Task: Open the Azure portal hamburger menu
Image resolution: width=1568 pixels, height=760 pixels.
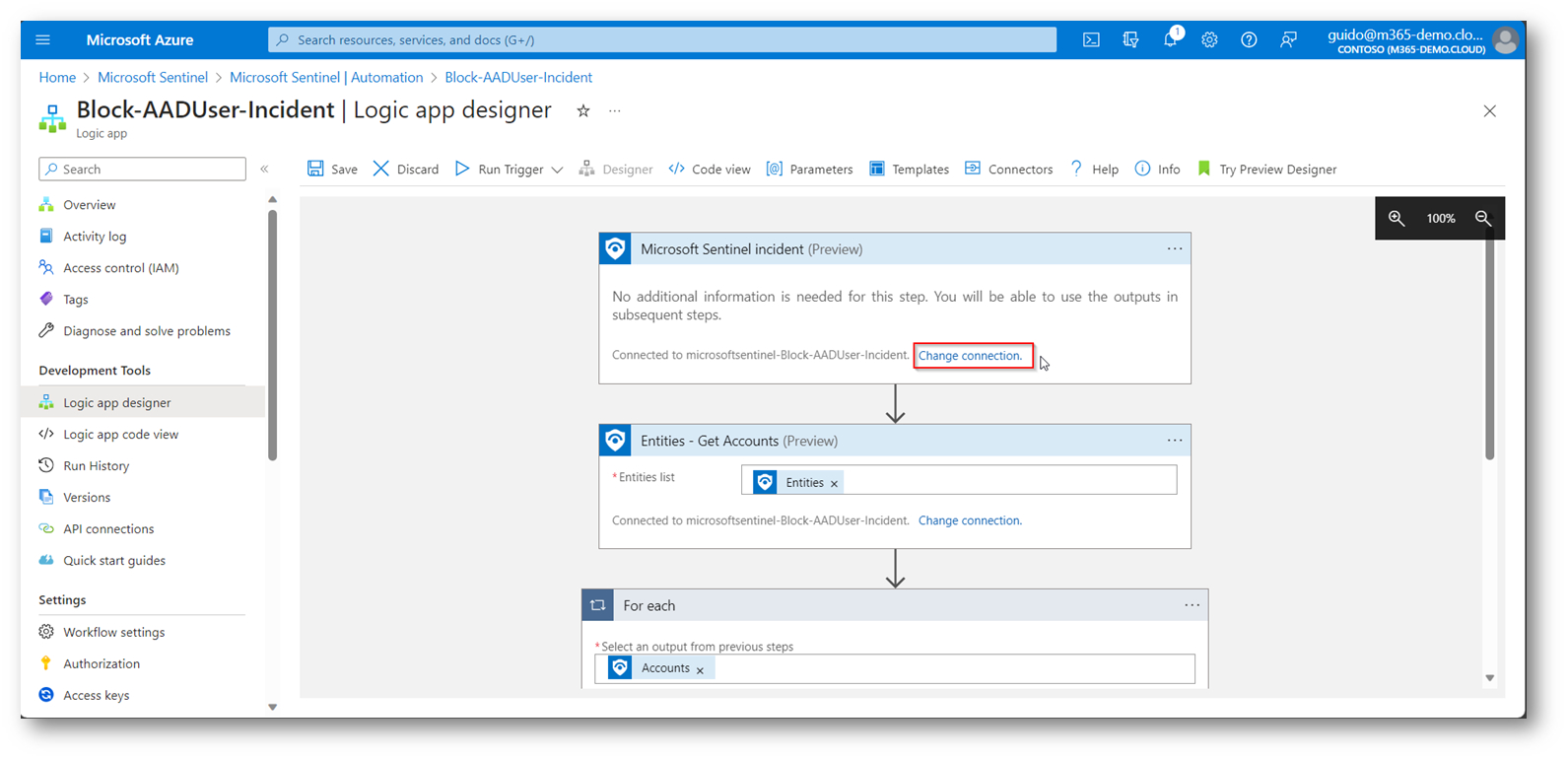Action: pos(42,39)
